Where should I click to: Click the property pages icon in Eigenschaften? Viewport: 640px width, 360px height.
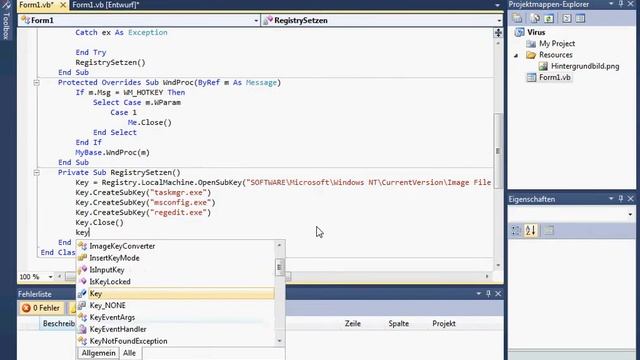coord(549,231)
